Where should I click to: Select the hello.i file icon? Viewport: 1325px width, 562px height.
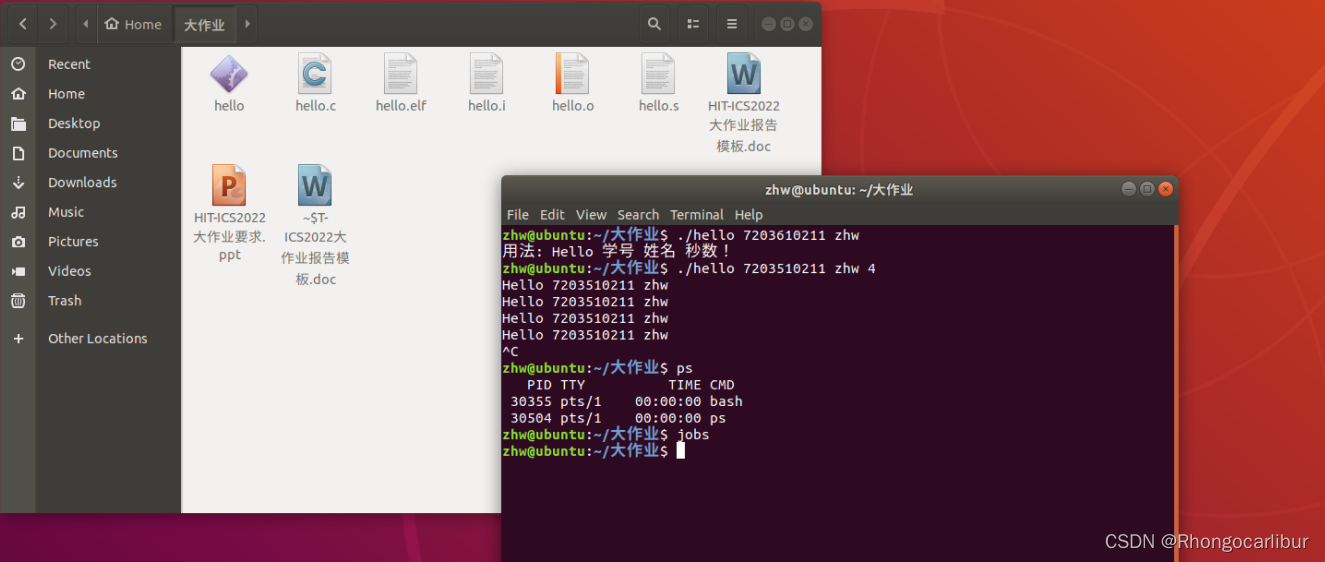coord(487,73)
